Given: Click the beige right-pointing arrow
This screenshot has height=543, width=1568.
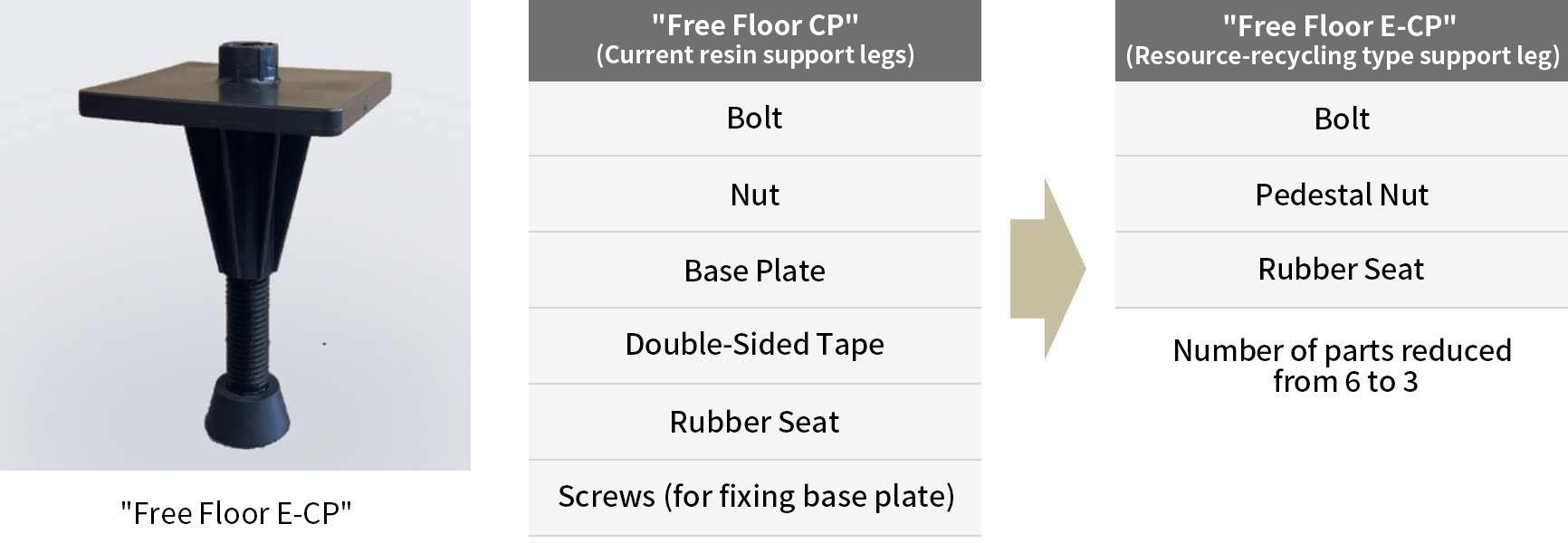Looking at the screenshot, I should pyautogui.click(x=1047, y=269).
